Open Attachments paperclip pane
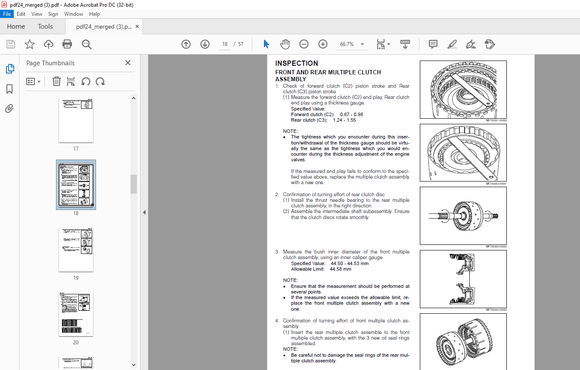The height and width of the screenshot is (370, 580). click(x=10, y=108)
